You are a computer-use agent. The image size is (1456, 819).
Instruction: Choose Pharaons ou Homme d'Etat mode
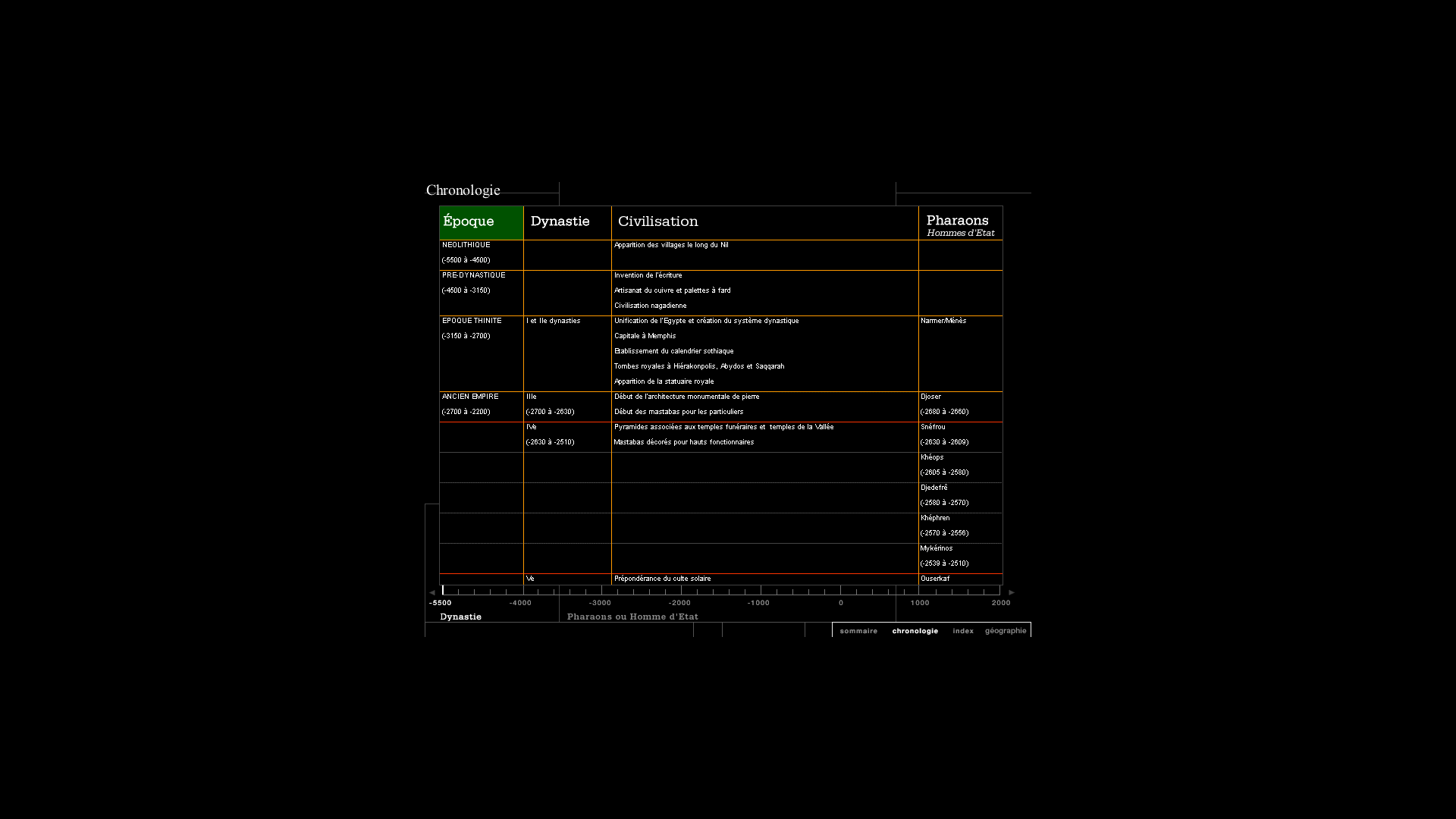(632, 617)
